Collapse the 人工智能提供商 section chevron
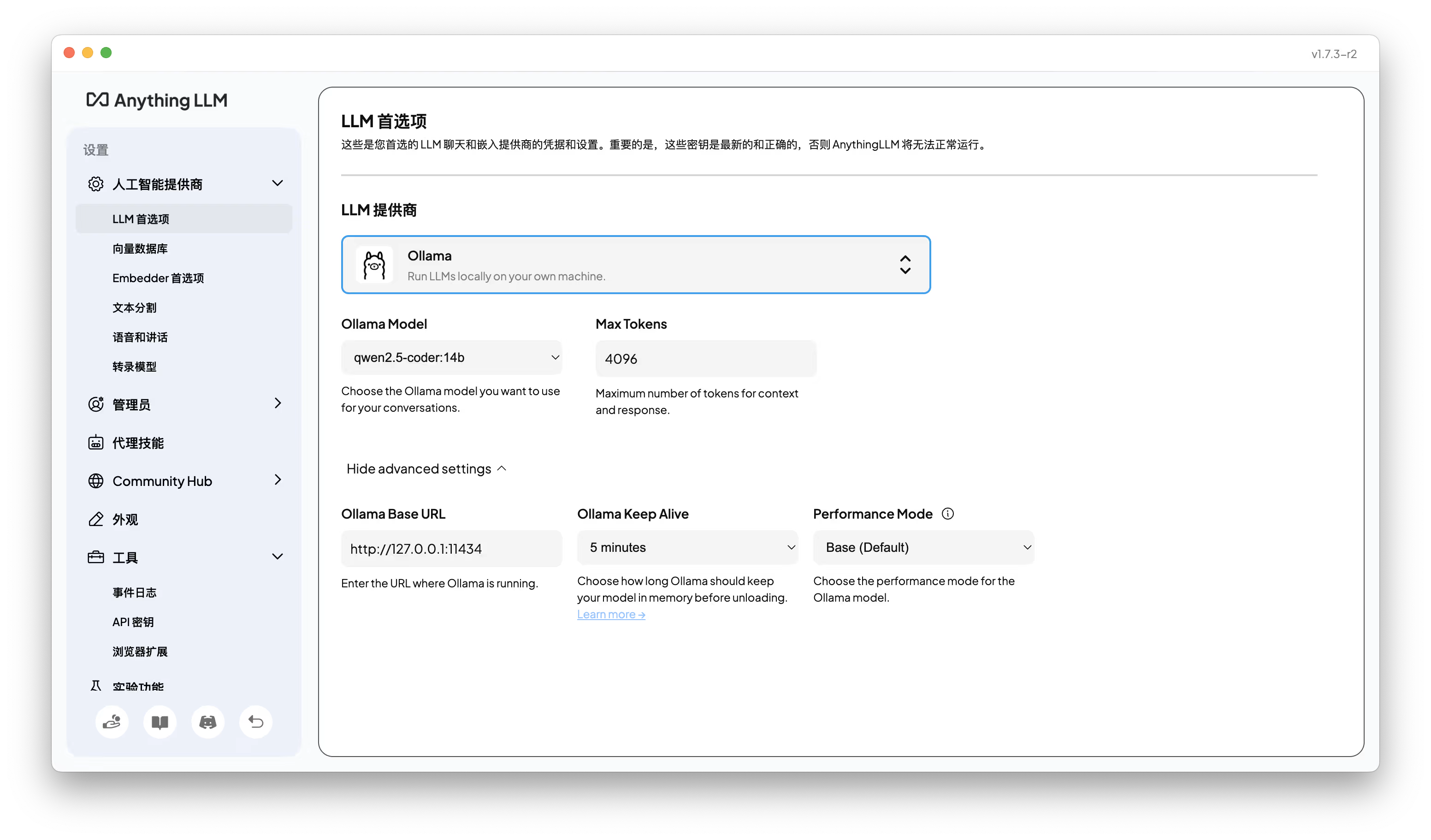Image resolution: width=1431 pixels, height=840 pixels. pos(277,183)
